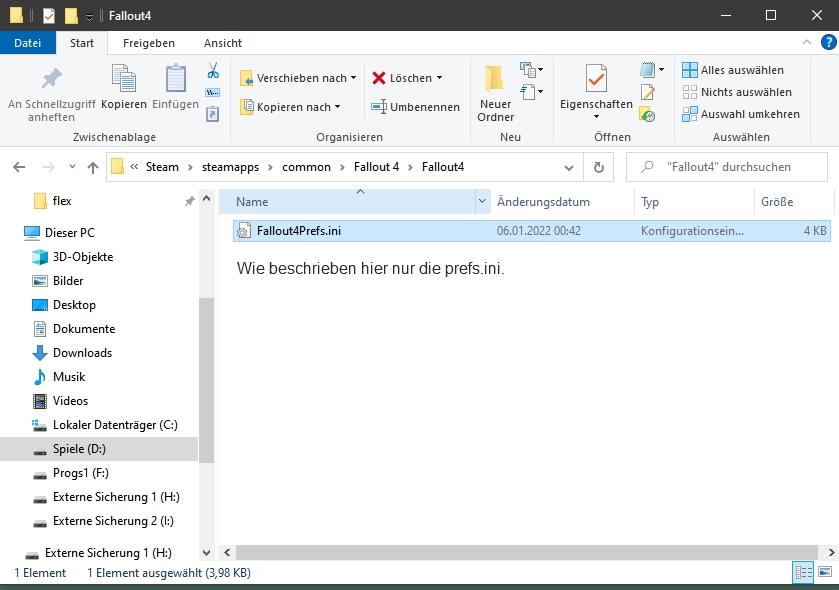Select all with Alles auswählen
The height and width of the screenshot is (590, 839).
(733, 70)
